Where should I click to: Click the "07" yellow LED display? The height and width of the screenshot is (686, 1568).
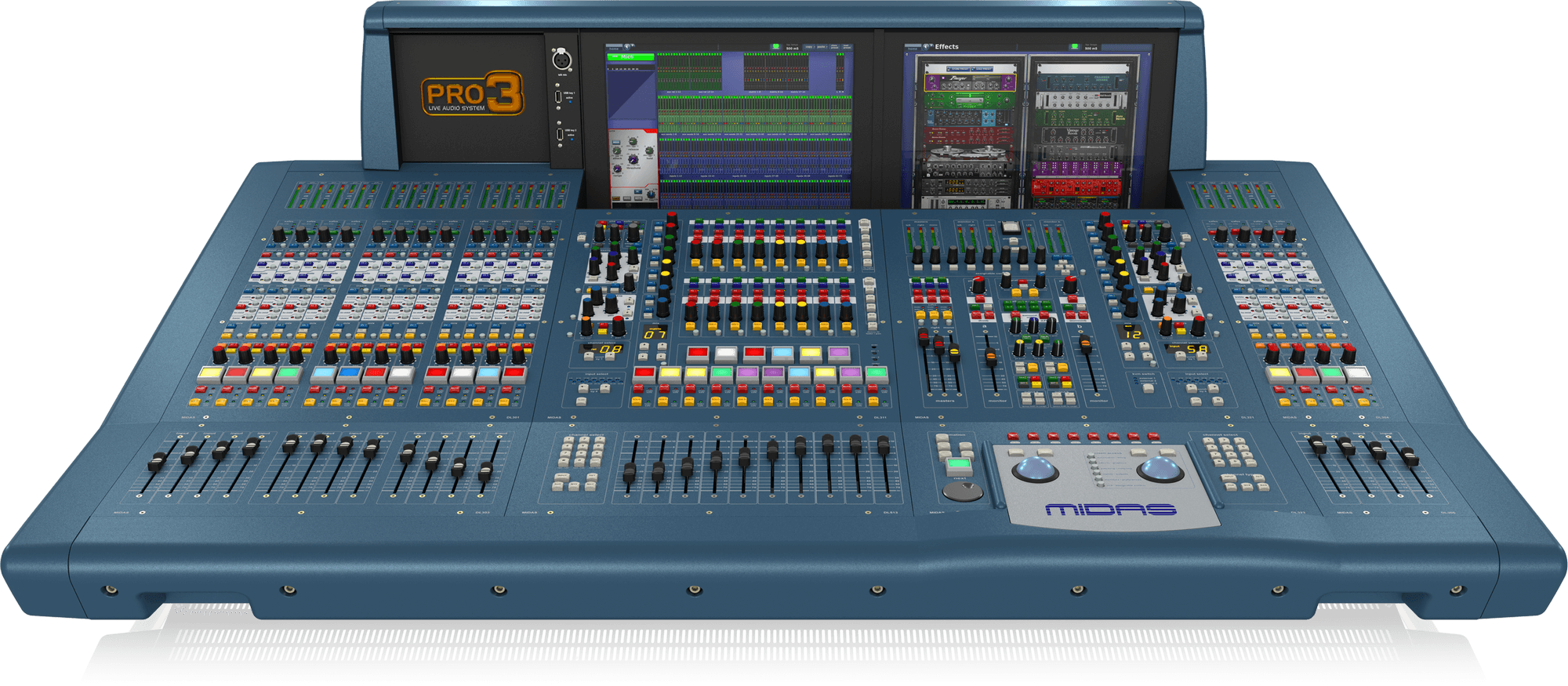[655, 334]
